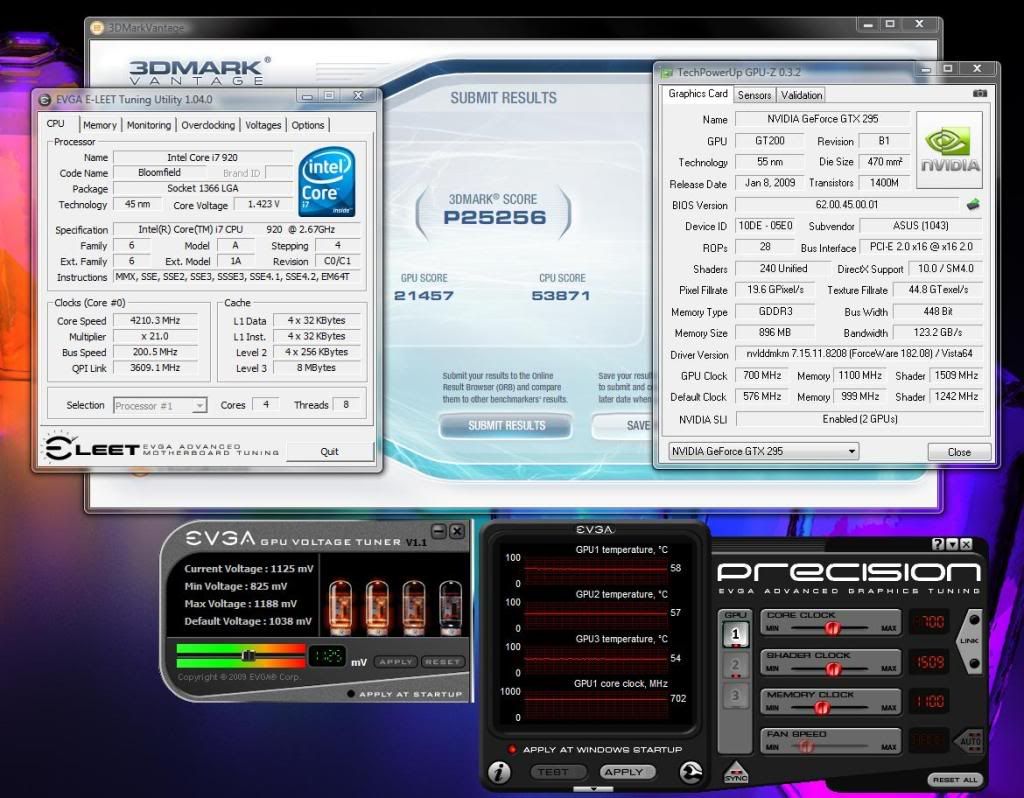Switch to the Voltages tab in E-LEET
The width and height of the screenshot is (1024, 798).
pos(263,125)
